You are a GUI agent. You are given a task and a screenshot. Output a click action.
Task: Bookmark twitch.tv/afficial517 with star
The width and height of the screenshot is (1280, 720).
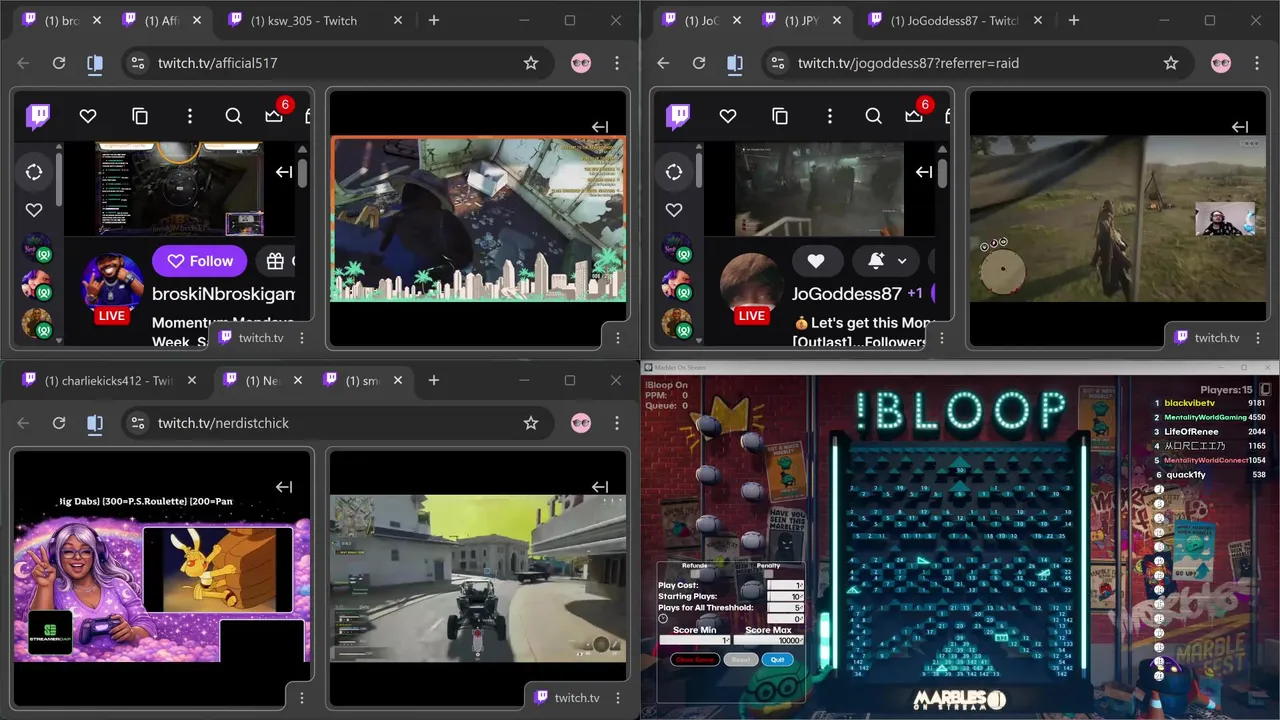(531, 63)
